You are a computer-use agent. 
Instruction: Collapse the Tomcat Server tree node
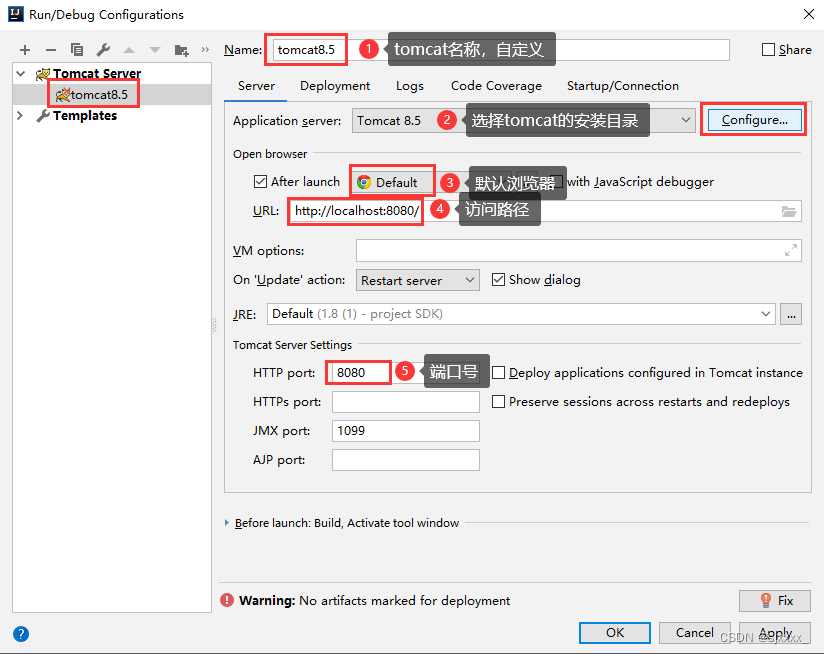tap(21, 74)
